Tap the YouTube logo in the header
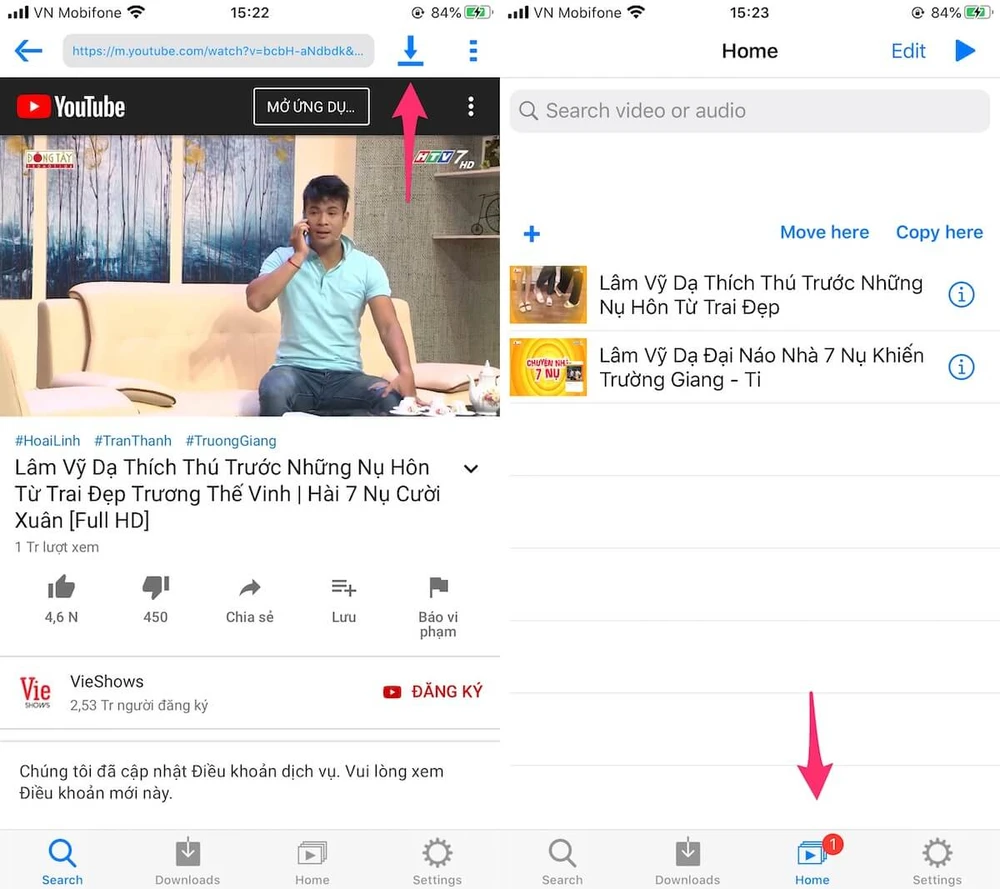 pyautogui.click(x=70, y=106)
